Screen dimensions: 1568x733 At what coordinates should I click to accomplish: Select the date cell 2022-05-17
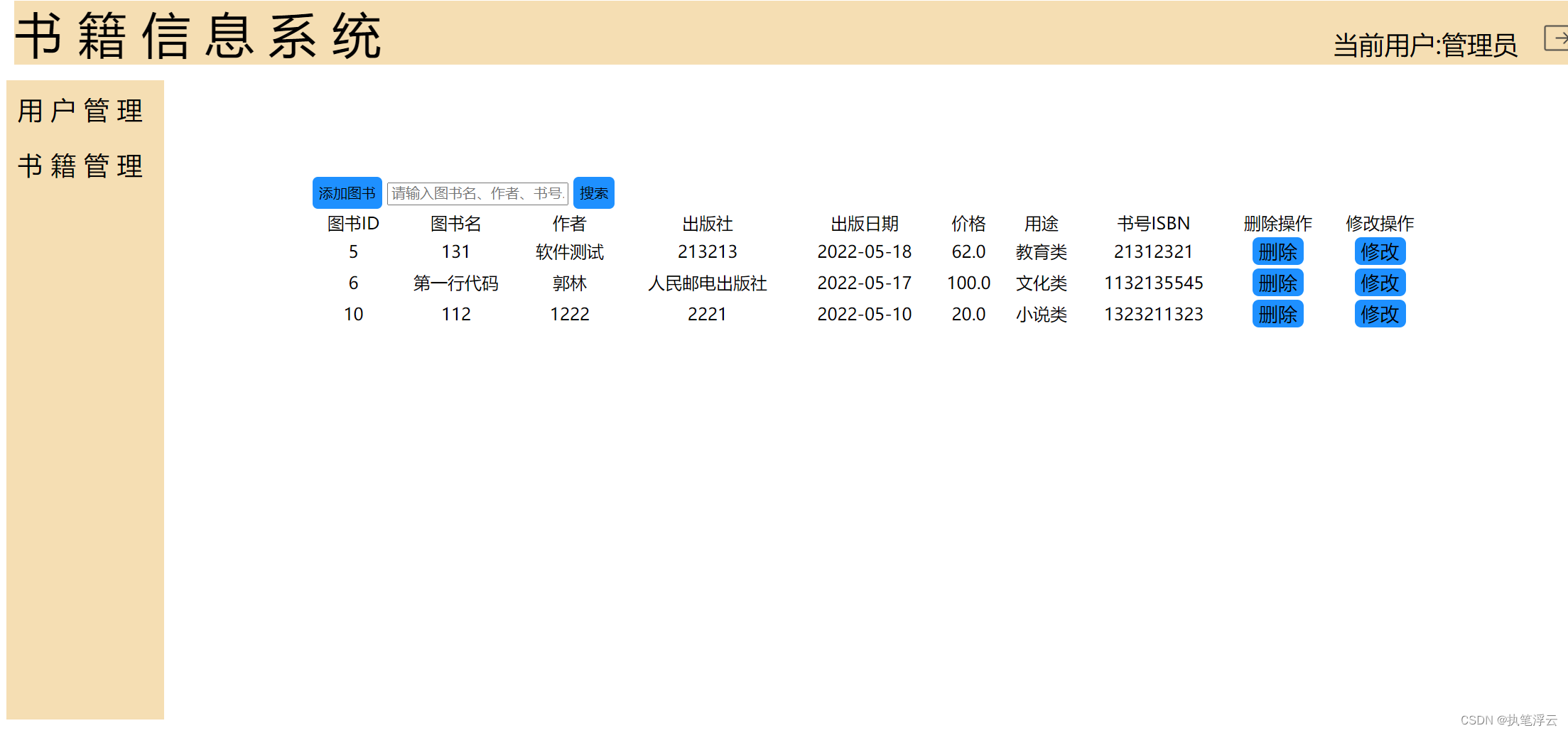[x=865, y=283]
